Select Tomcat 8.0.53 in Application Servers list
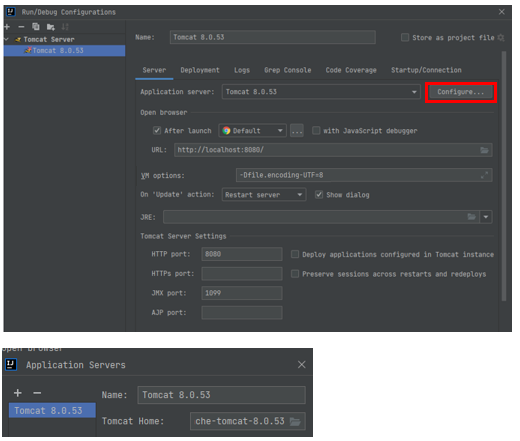The image size is (520, 441). 52,411
